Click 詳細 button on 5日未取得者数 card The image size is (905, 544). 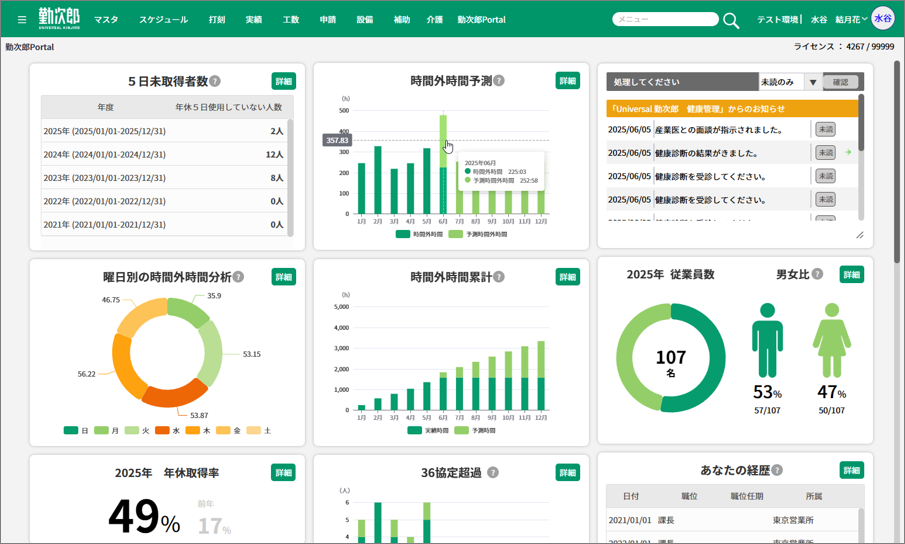pyautogui.click(x=283, y=81)
